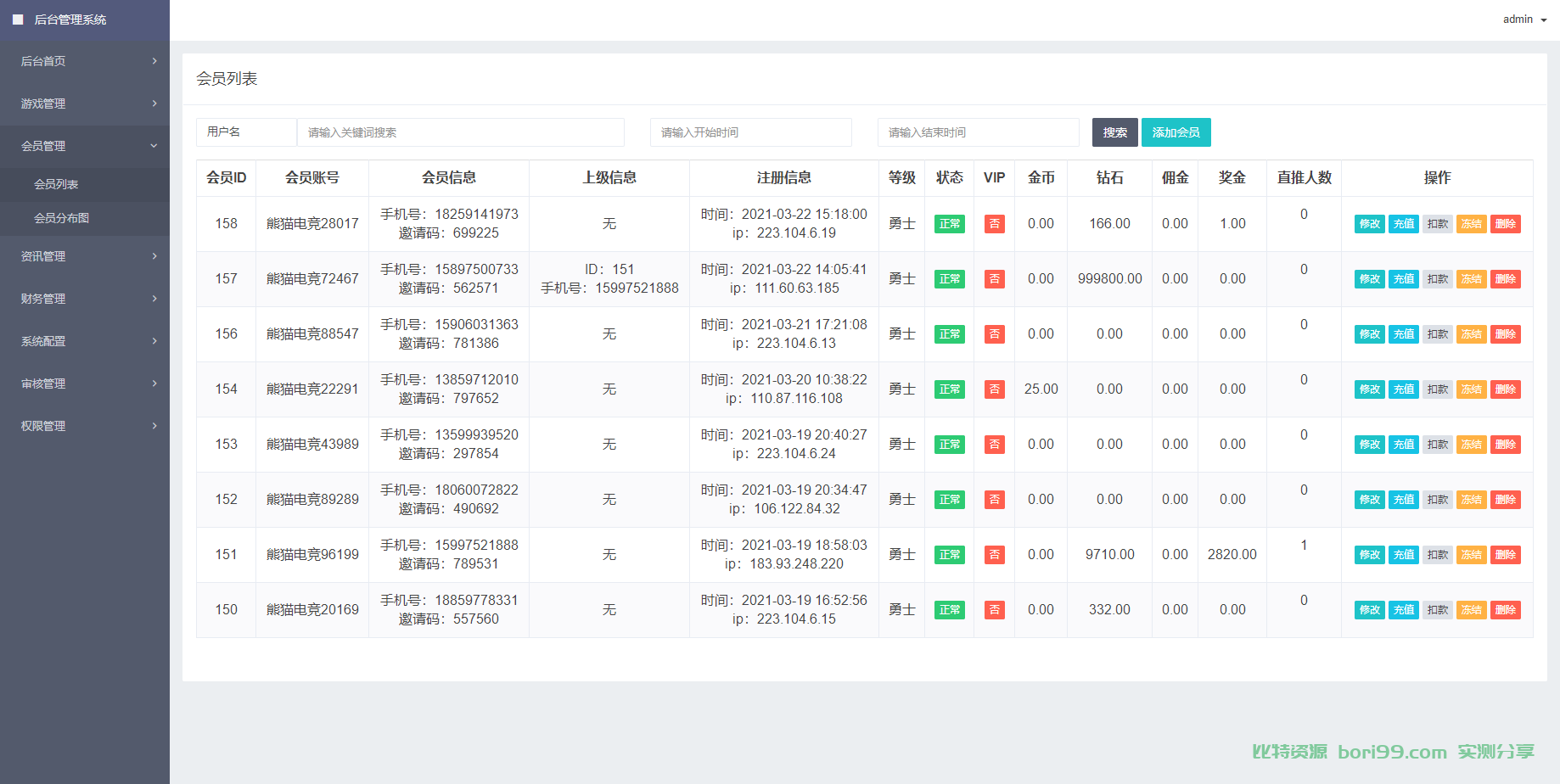Expand the 审核管理 sidebar menu
This screenshot has width=1560, height=784.
pos(85,384)
